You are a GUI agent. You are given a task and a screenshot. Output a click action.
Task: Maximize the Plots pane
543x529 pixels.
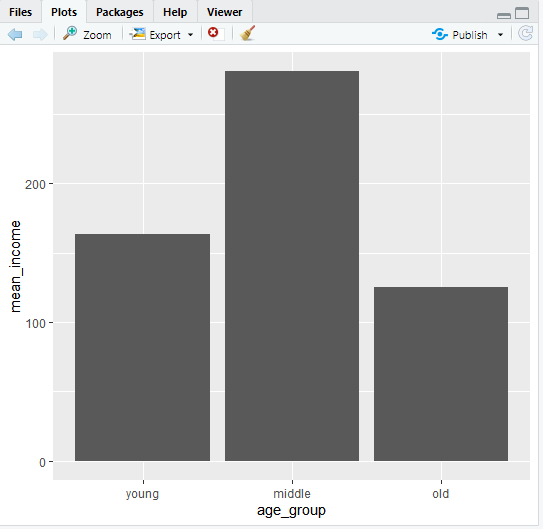[x=522, y=13]
